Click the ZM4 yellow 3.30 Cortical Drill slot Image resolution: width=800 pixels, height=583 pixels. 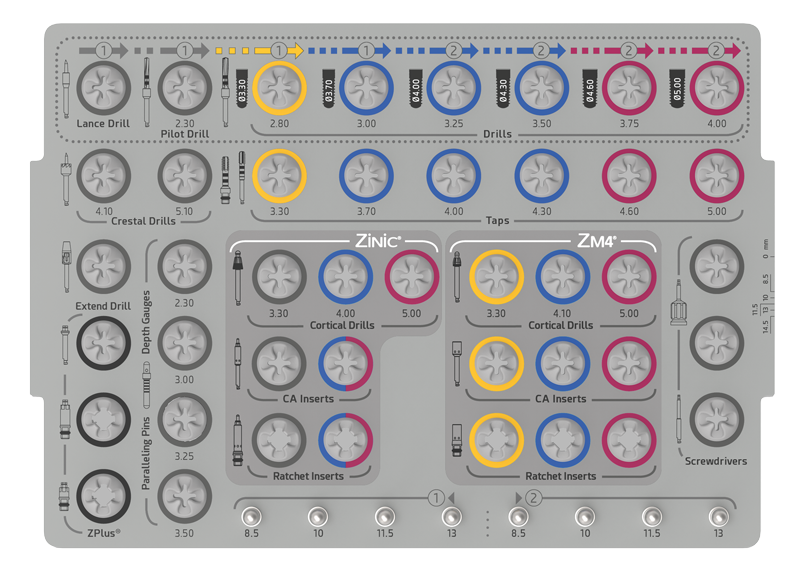click(496, 276)
